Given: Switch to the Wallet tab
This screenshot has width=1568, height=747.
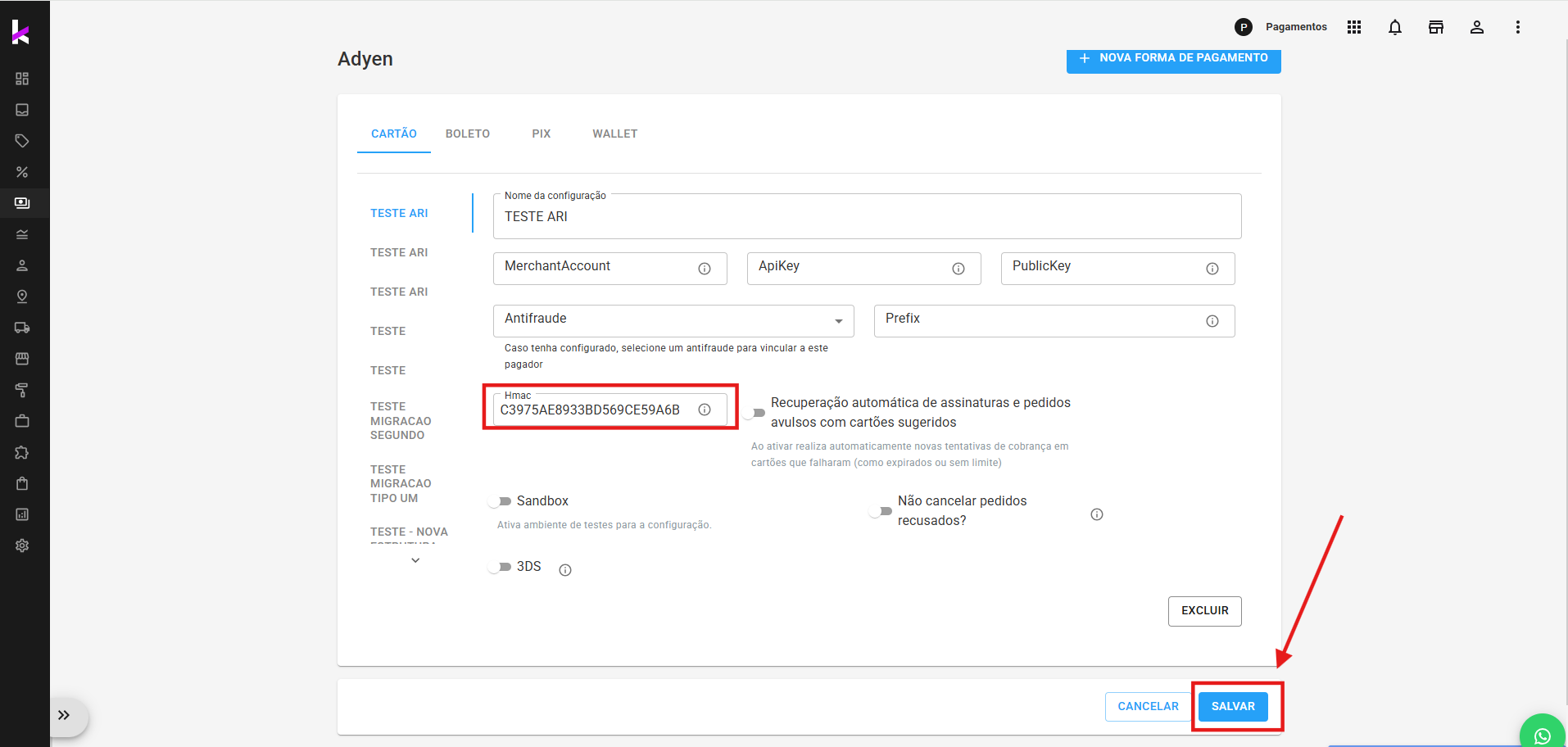Looking at the screenshot, I should 615,134.
